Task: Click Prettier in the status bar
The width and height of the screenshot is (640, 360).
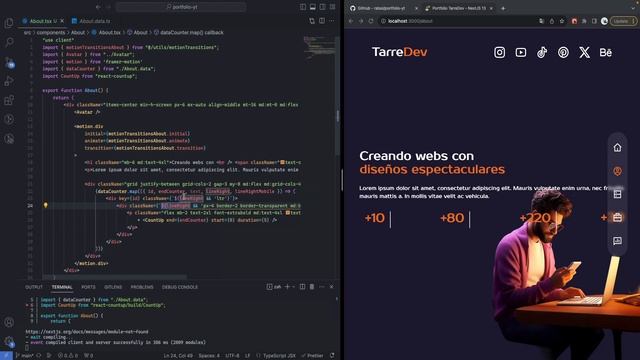Action: pyautogui.click(x=312, y=356)
